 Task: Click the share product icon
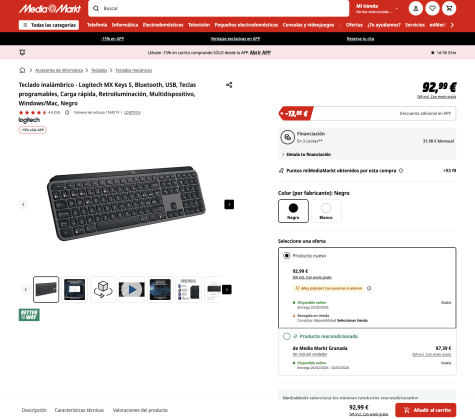point(229,85)
